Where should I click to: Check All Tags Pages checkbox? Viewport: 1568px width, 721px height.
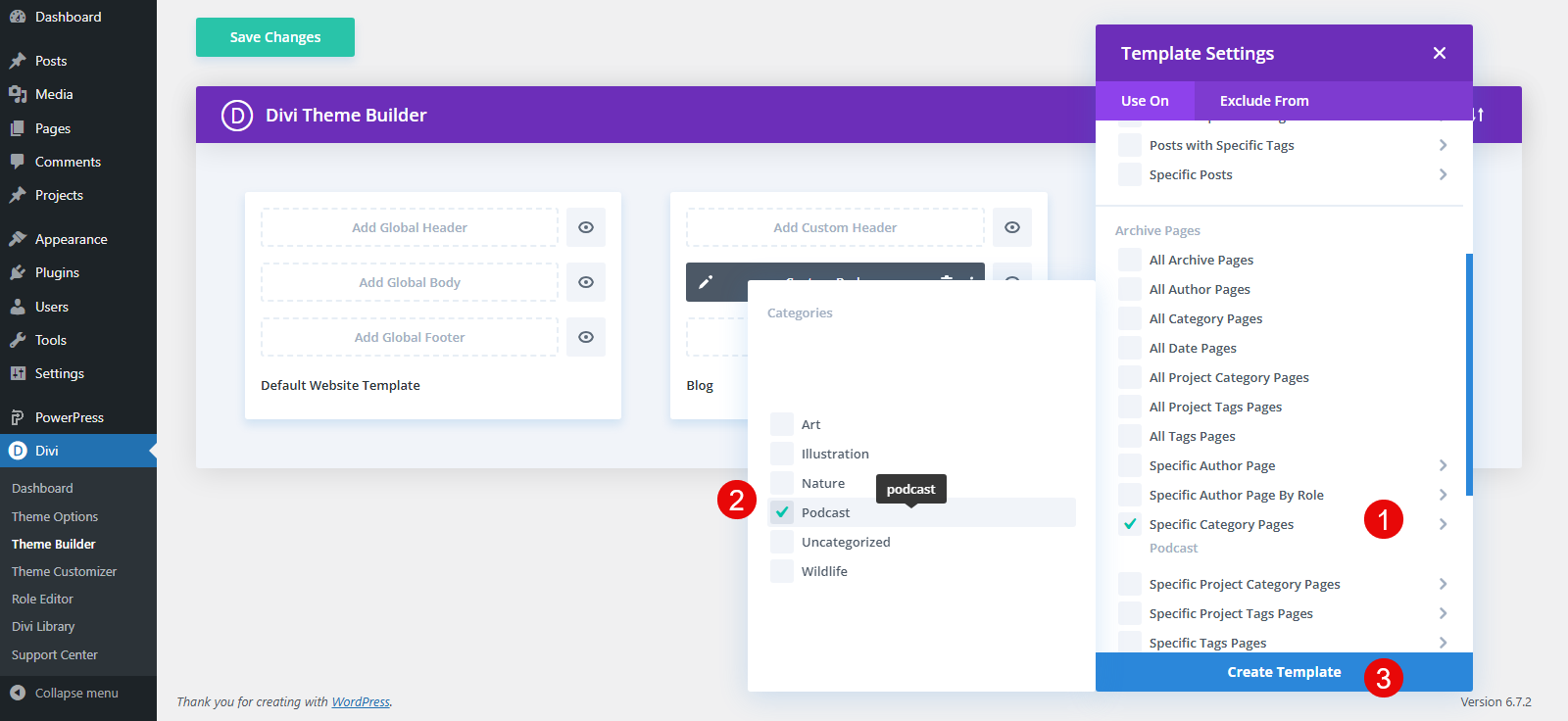coord(1130,436)
